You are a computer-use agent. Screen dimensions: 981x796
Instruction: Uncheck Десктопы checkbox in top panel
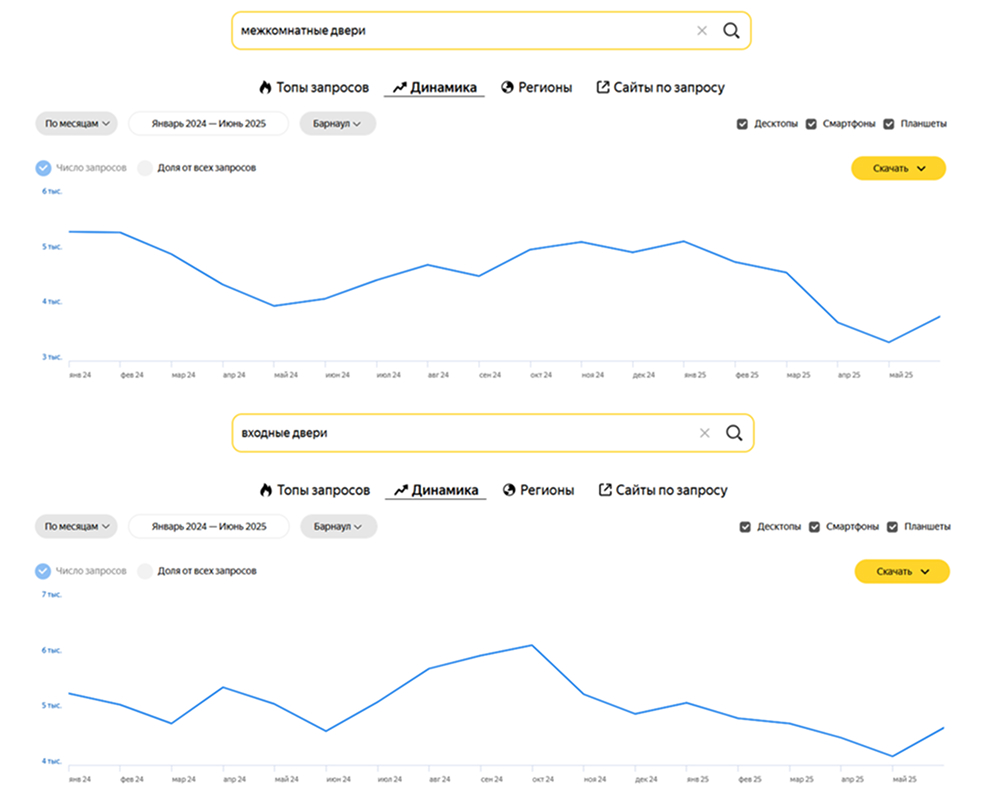[x=742, y=124]
